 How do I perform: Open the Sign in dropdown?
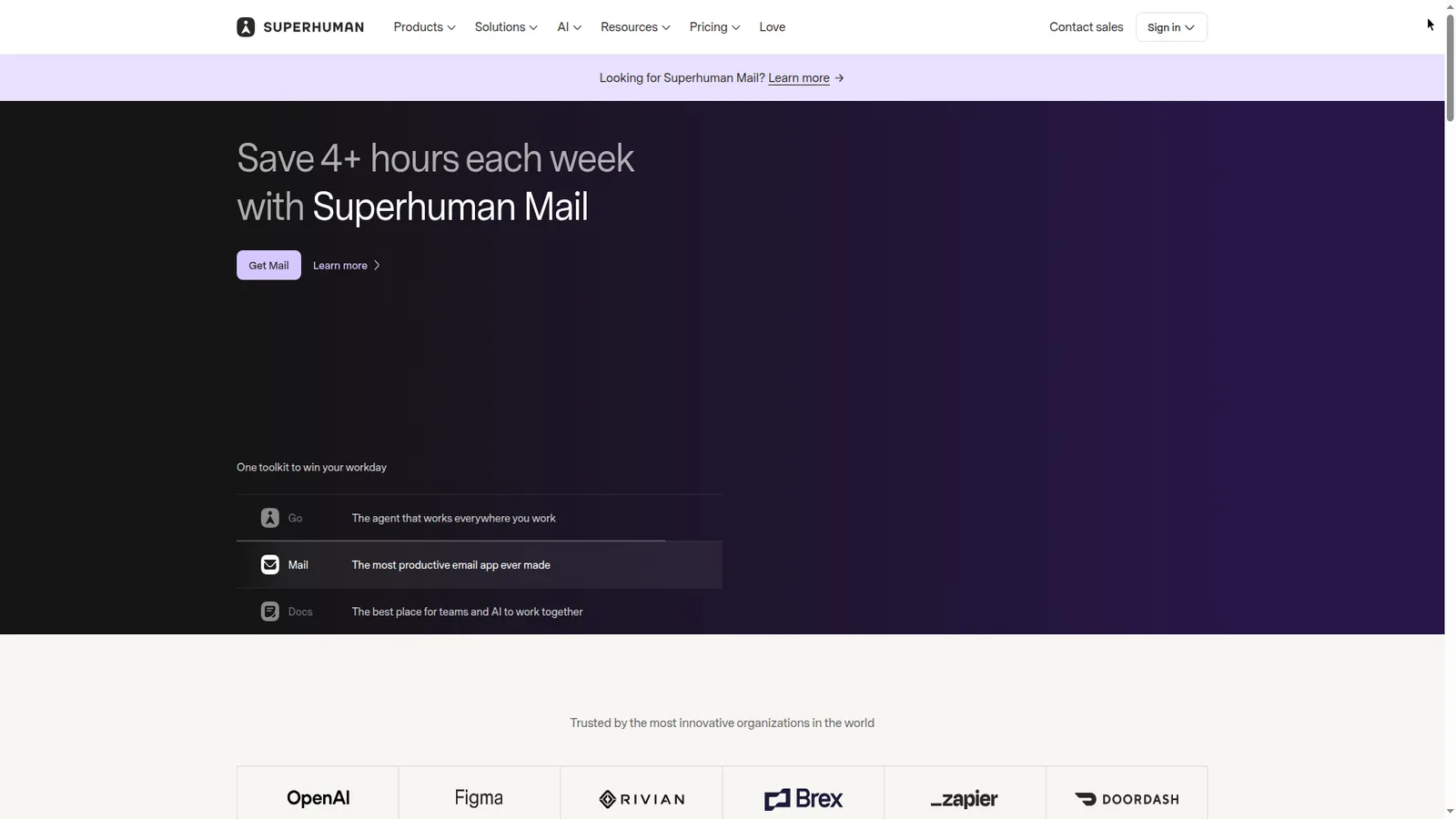point(1171,27)
